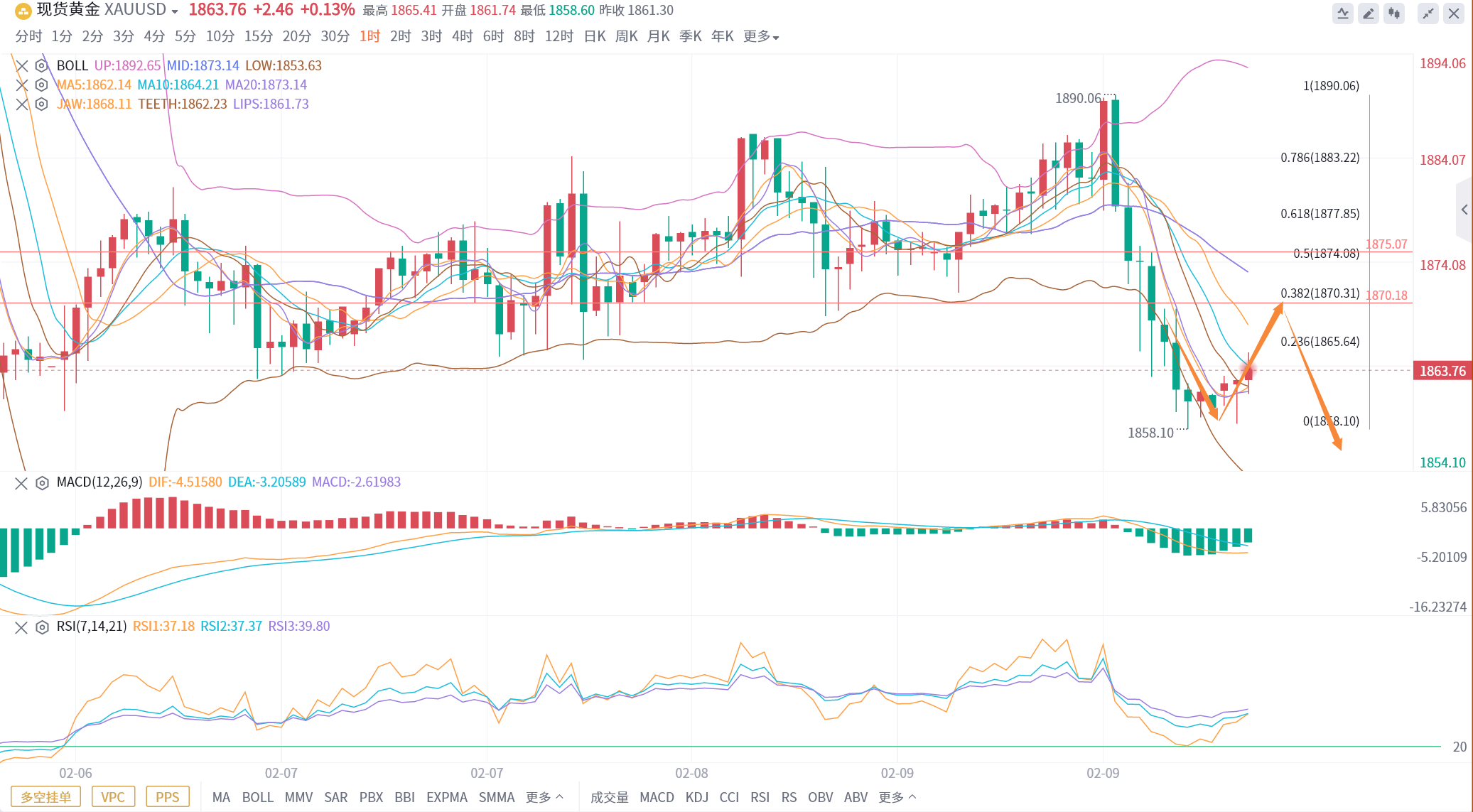Select KDJ sub-indicator in bottom bar
This screenshot has height=812, width=1473.
click(696, 797)
